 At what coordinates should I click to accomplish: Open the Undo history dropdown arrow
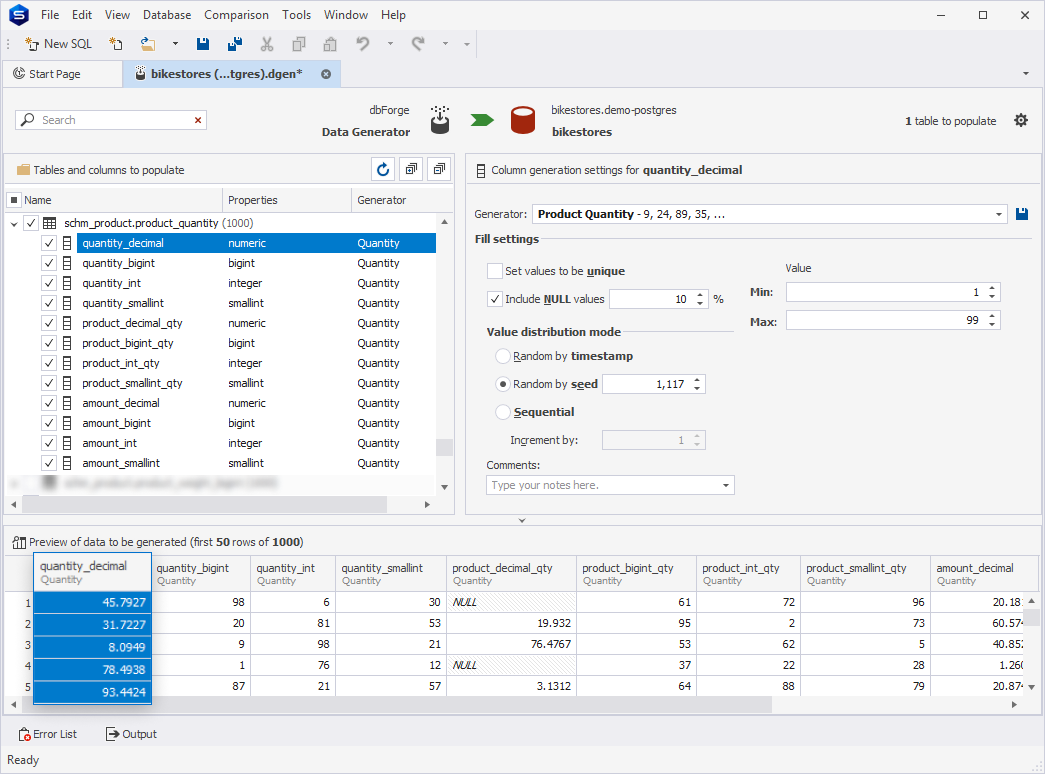391,44
